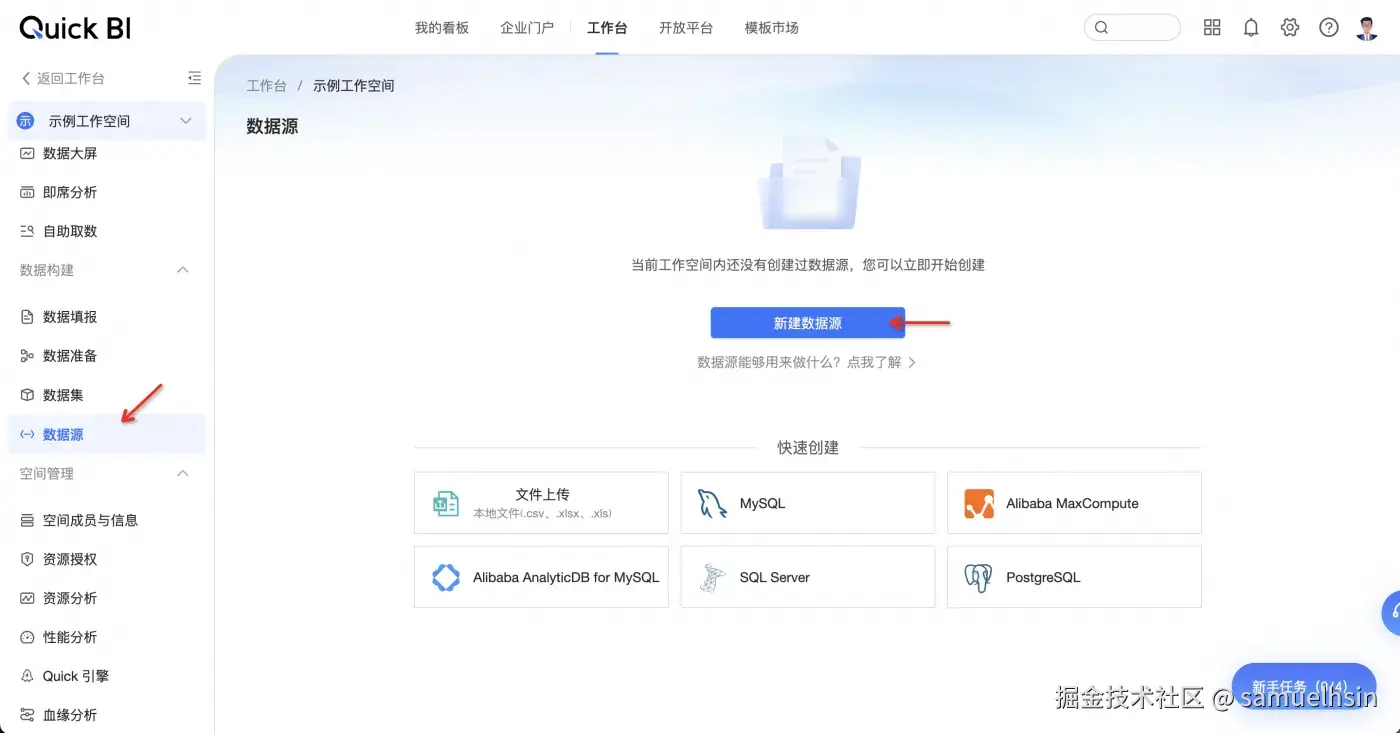Open the 企业门户 tab

pyautogui.click(x=527, y=28)
